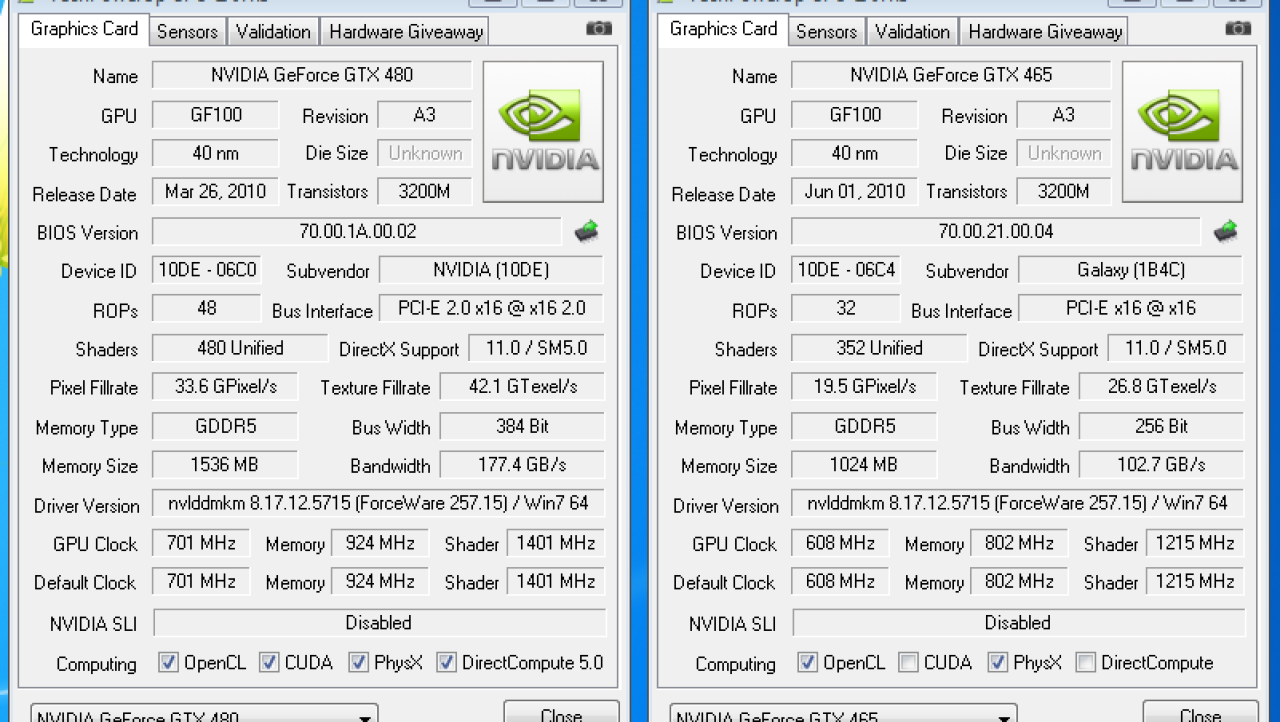This screenshot has width=1280, height=722.
Task: Save BIOS using chip icon in GTX 480 window
Action: [587, 232]
